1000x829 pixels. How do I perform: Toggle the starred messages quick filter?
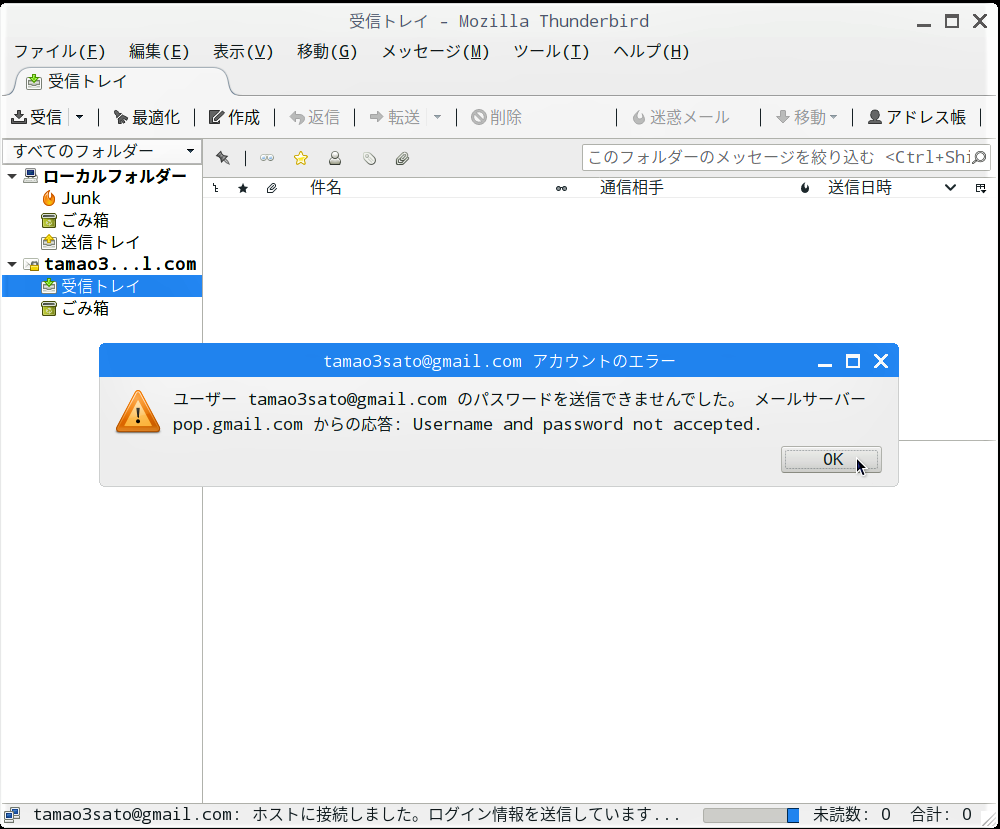(300, 158)
